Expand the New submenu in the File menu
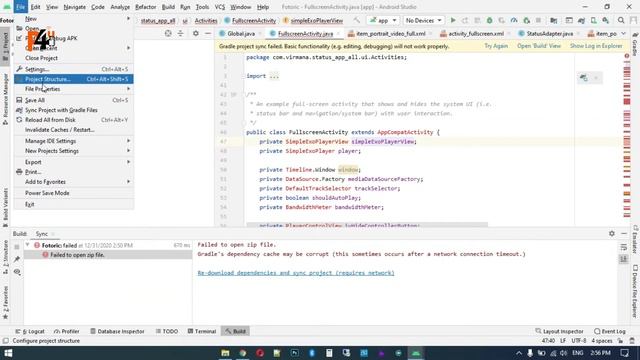Image resolution: width=640 pixels, height=360 pixels. tap(74, 19)
